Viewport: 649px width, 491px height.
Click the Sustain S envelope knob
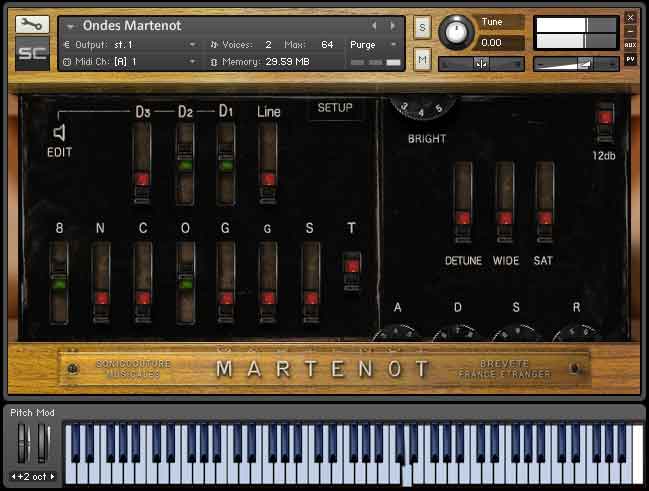click(x=517, y=333)
